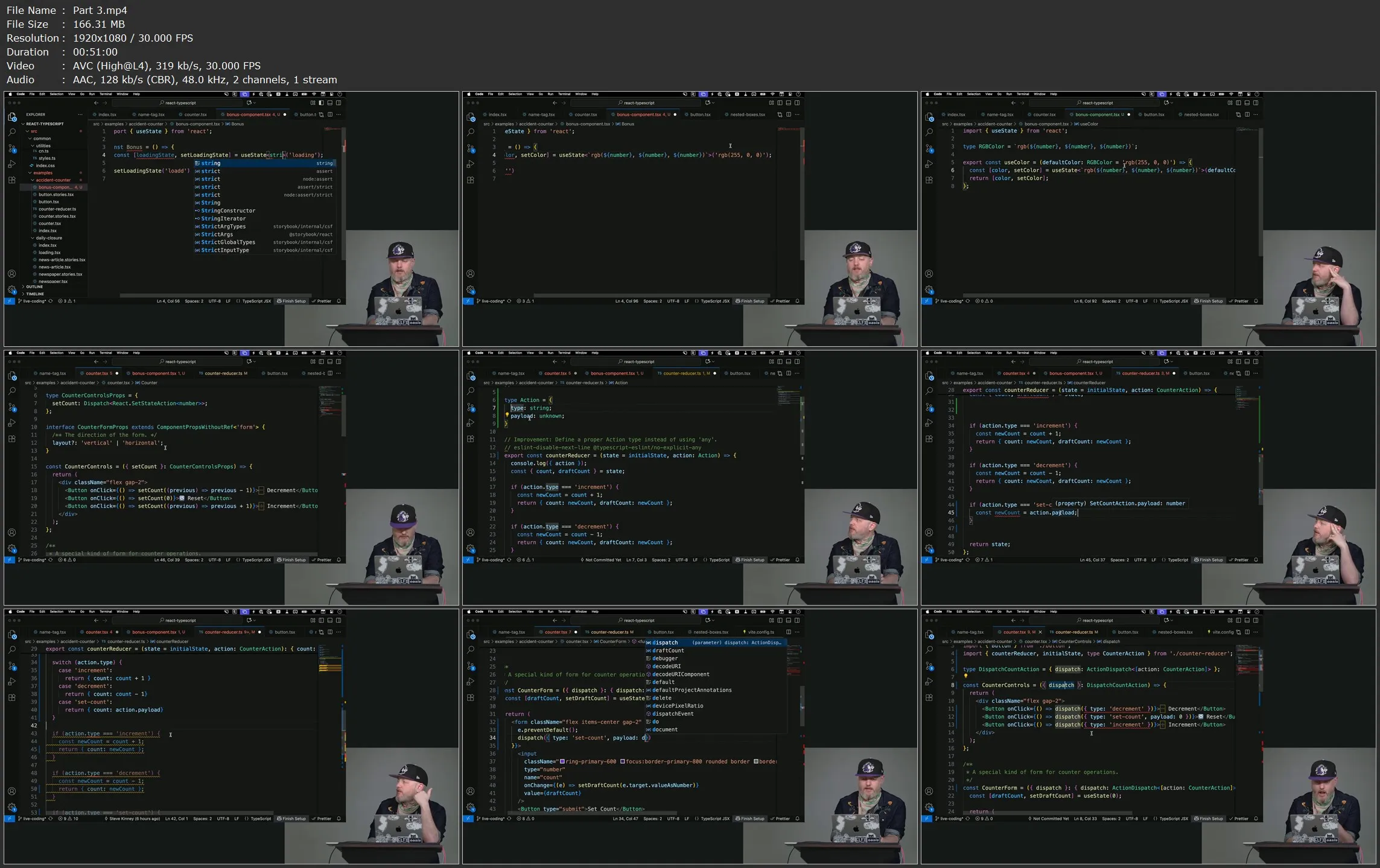Close the counter.tsx 9, M tab
The width and height of the screenshot is (1380, 868).
(x=1040, y=632)
